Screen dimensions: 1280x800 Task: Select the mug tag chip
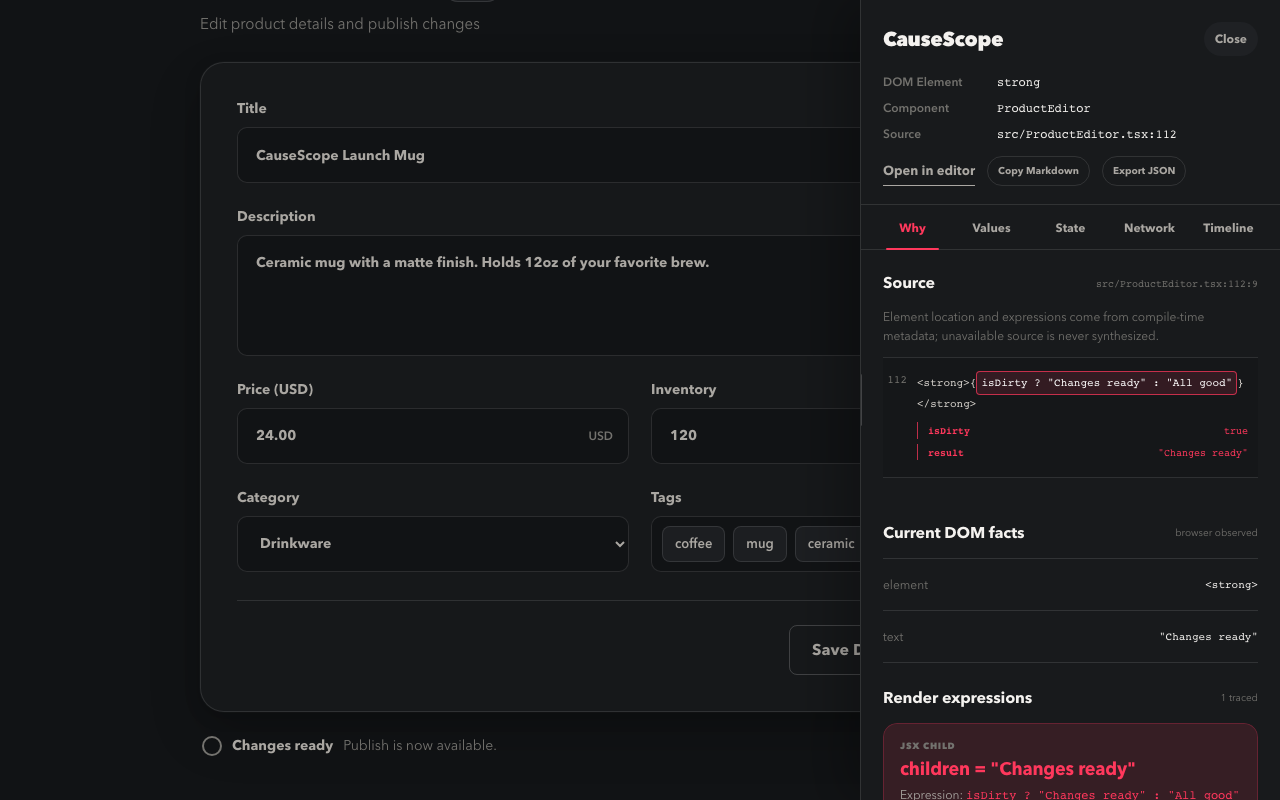(x=760, y=544)
